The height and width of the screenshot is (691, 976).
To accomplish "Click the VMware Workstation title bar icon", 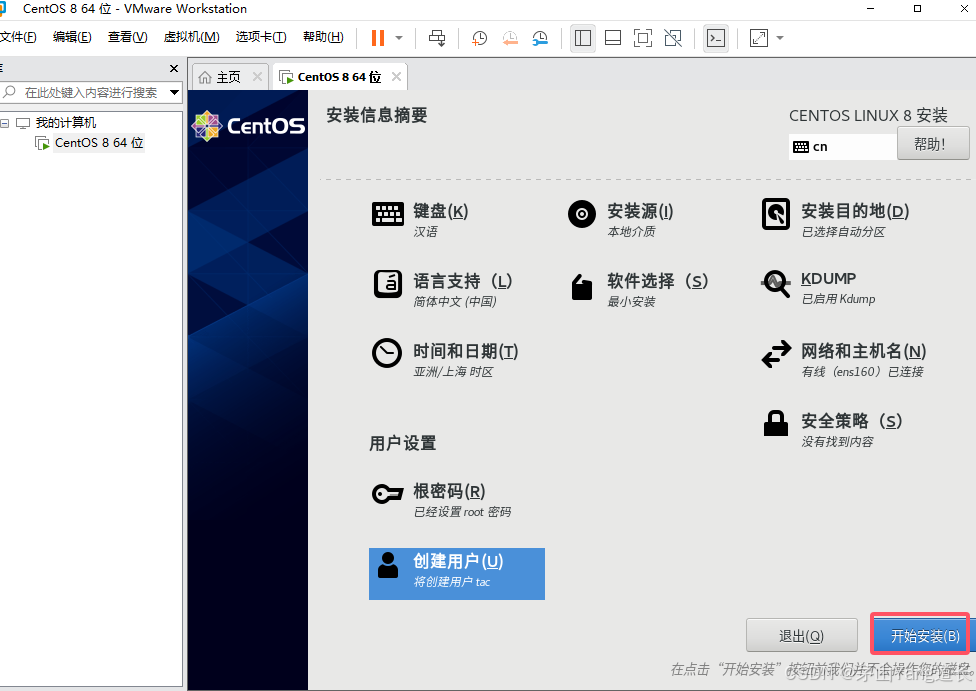I will pyautogui.click(x=2, y=9).
